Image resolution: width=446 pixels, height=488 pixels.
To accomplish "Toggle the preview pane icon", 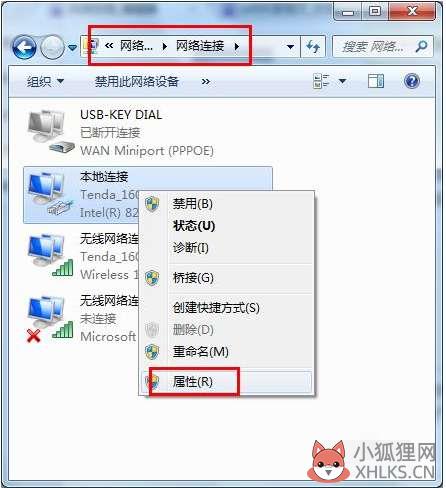I will click(x=376, y=81).
